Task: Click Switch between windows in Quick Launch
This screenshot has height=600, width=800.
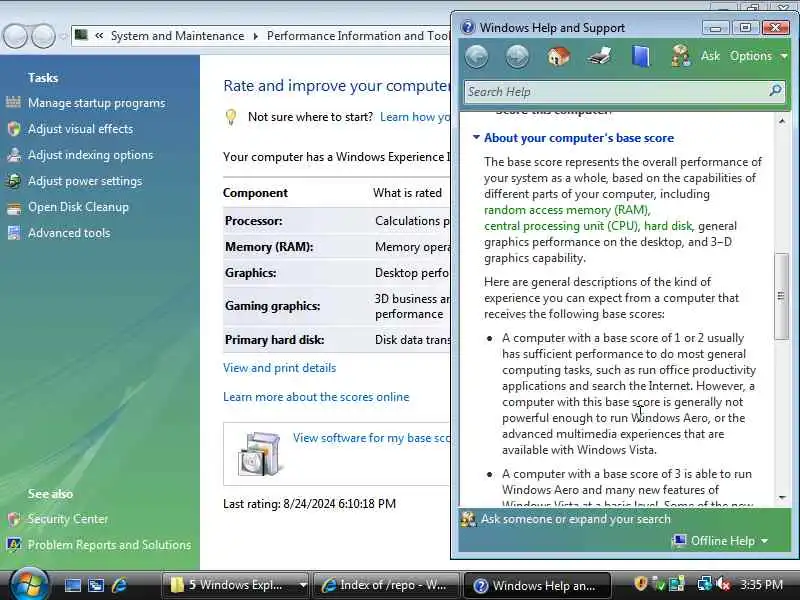Action: (x=96, y=585)
